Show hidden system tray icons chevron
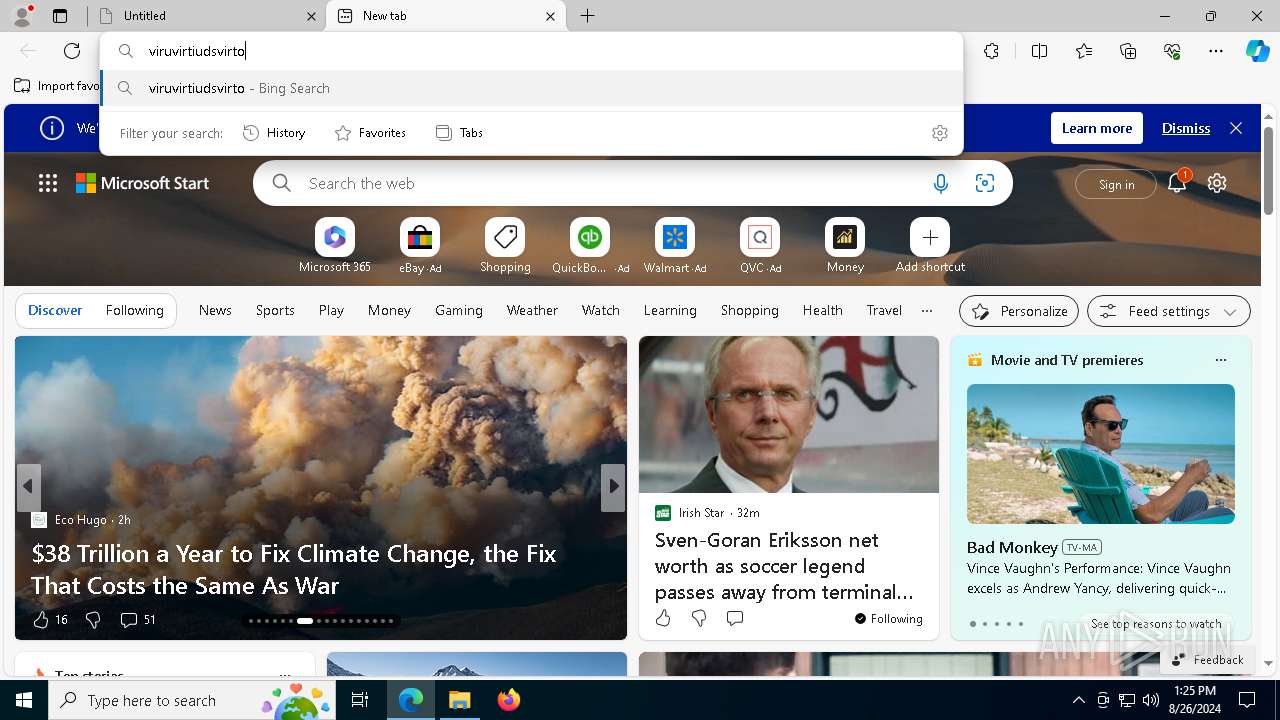 pyautogui.click(x=1078, y=700)
